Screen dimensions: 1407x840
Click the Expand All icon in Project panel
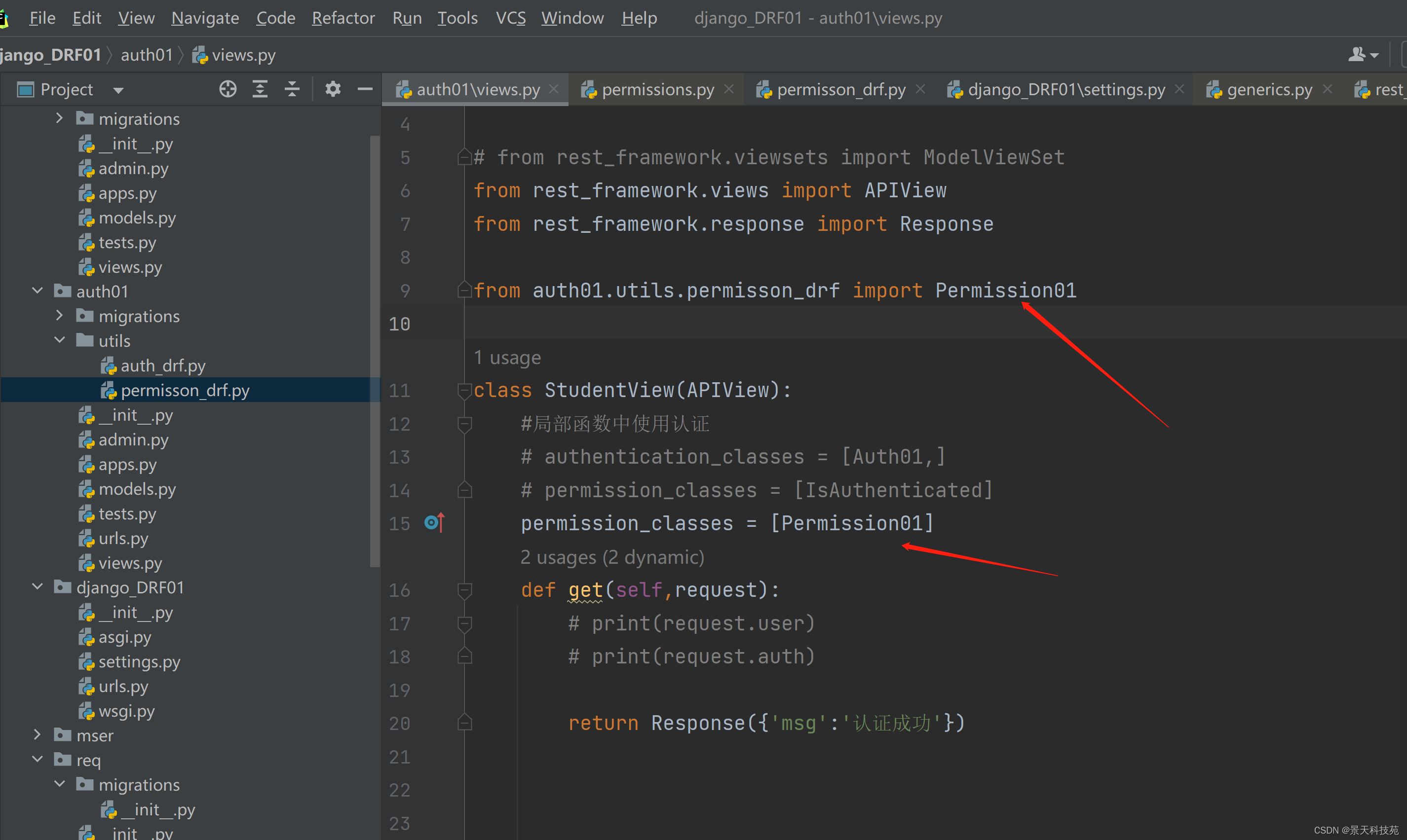260,89
